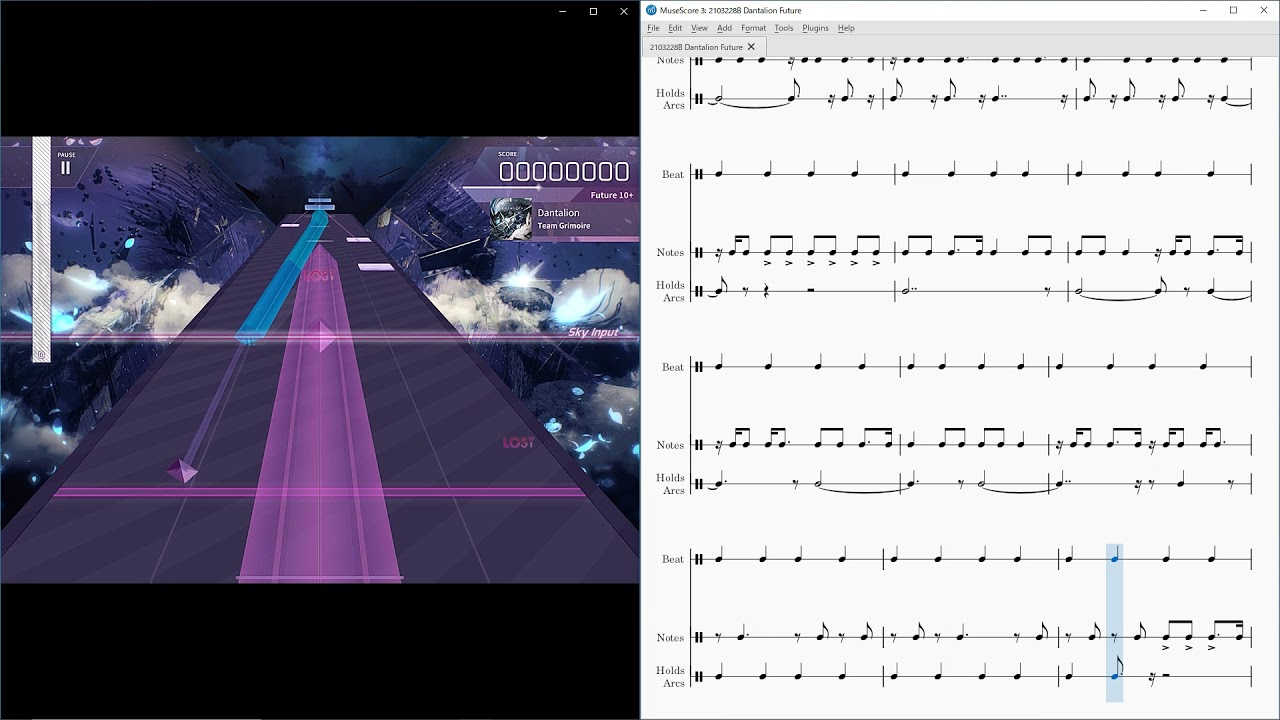
Task: Select the 2103228B Dantalion Future tab
Action: pyautogui.click(x=705, y=47)
